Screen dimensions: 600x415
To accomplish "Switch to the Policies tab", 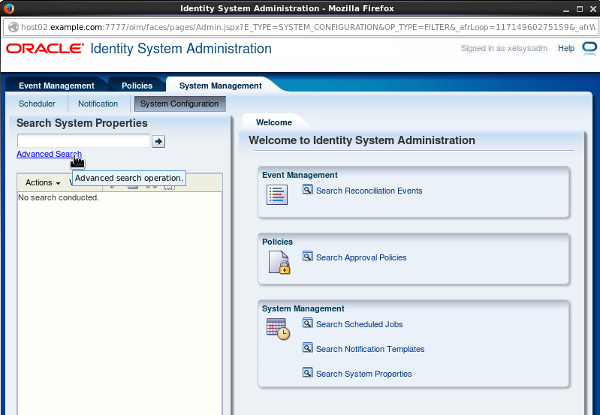I will pos(137,86).
